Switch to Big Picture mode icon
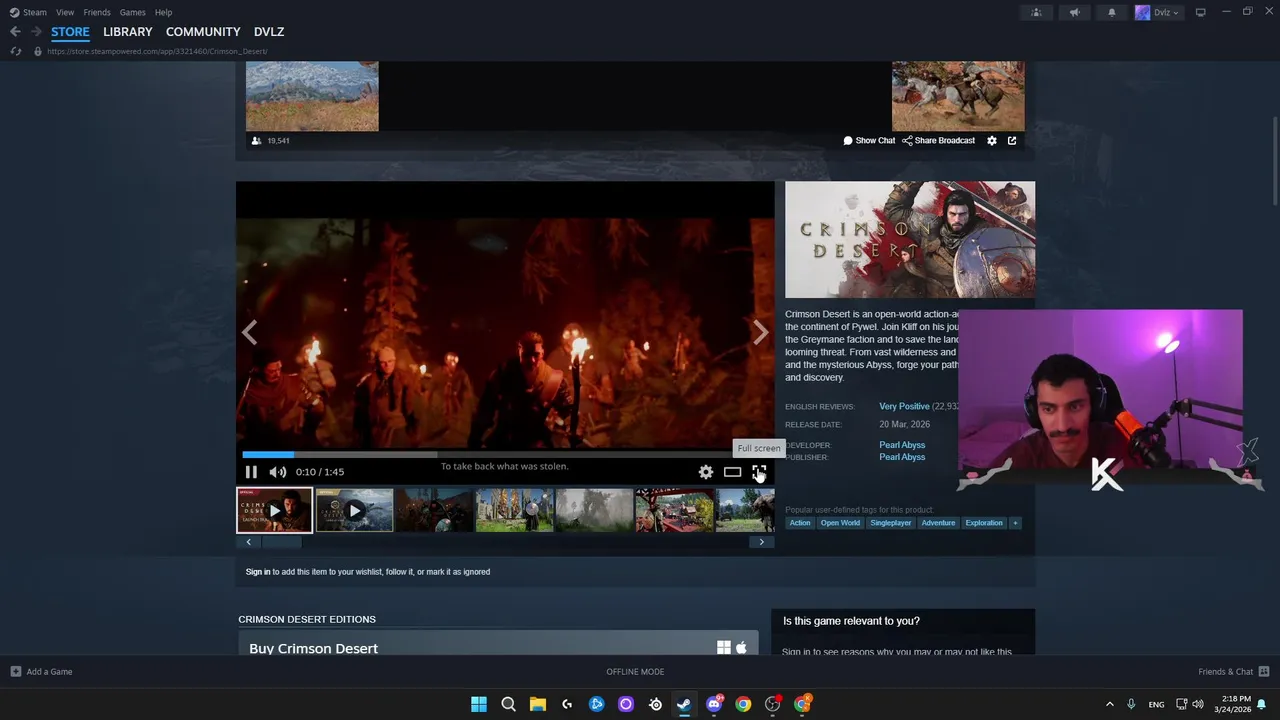 click(x=1201, y=12)
